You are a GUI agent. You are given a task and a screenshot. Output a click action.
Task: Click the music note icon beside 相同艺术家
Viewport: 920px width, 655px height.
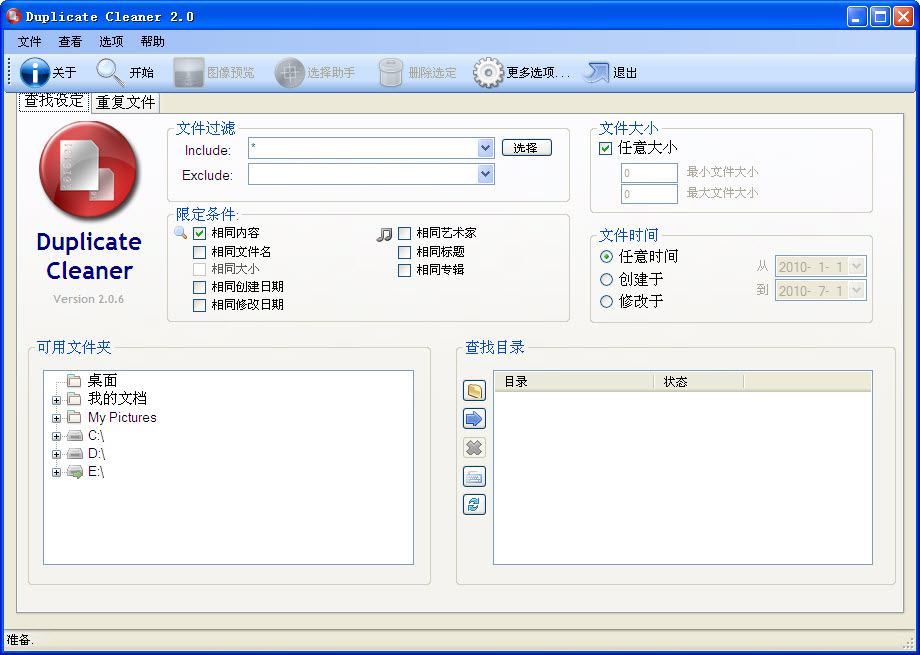384,235
